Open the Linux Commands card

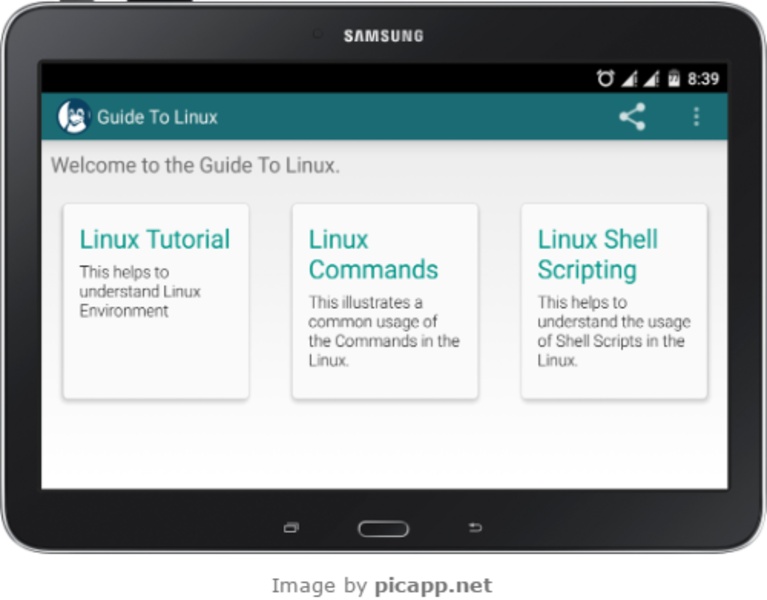coord(385,301)
